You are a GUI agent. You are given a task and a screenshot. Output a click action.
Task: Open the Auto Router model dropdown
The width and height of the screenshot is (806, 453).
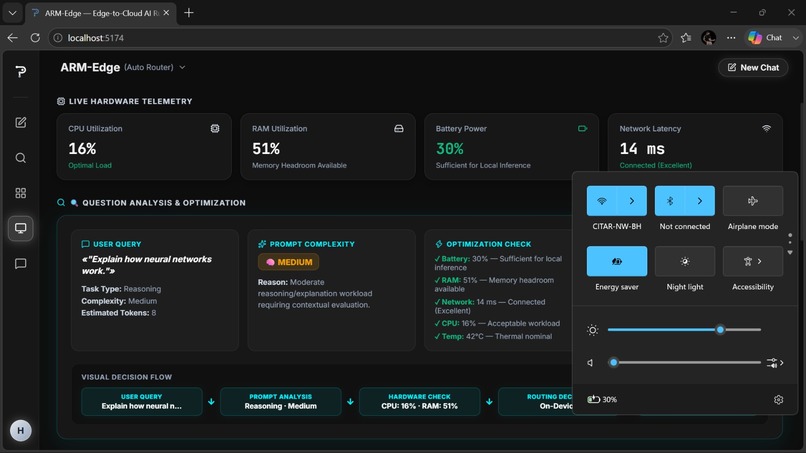point(155,67)
